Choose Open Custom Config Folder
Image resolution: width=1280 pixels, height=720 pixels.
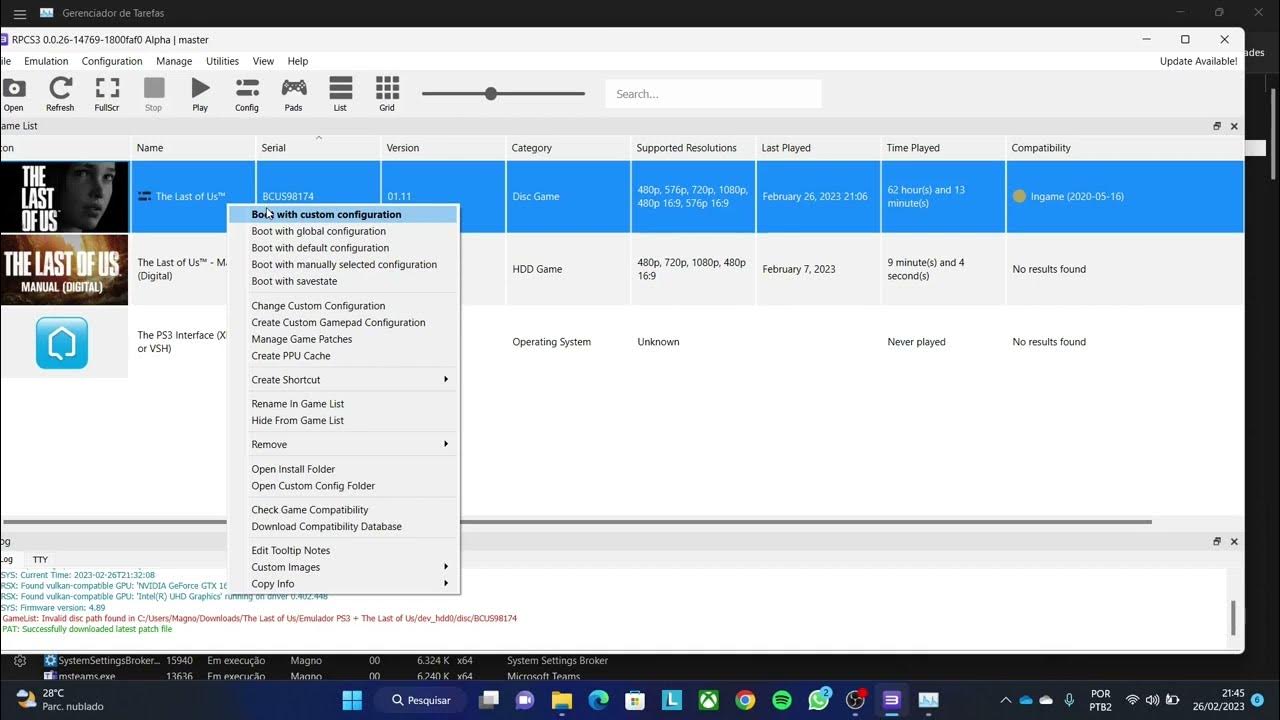tap(343, 486)
